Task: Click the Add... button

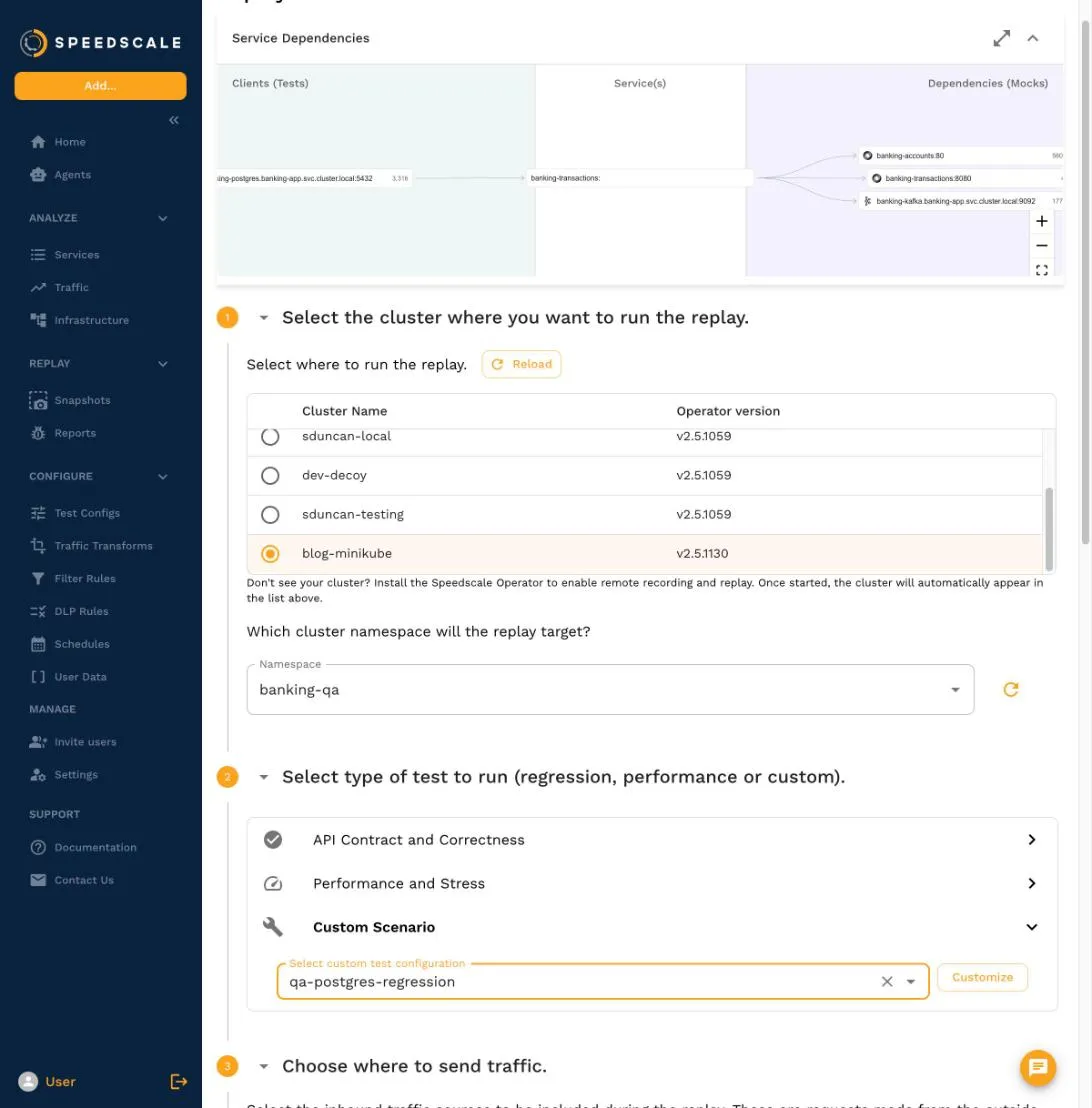Action: click(100, 86)
